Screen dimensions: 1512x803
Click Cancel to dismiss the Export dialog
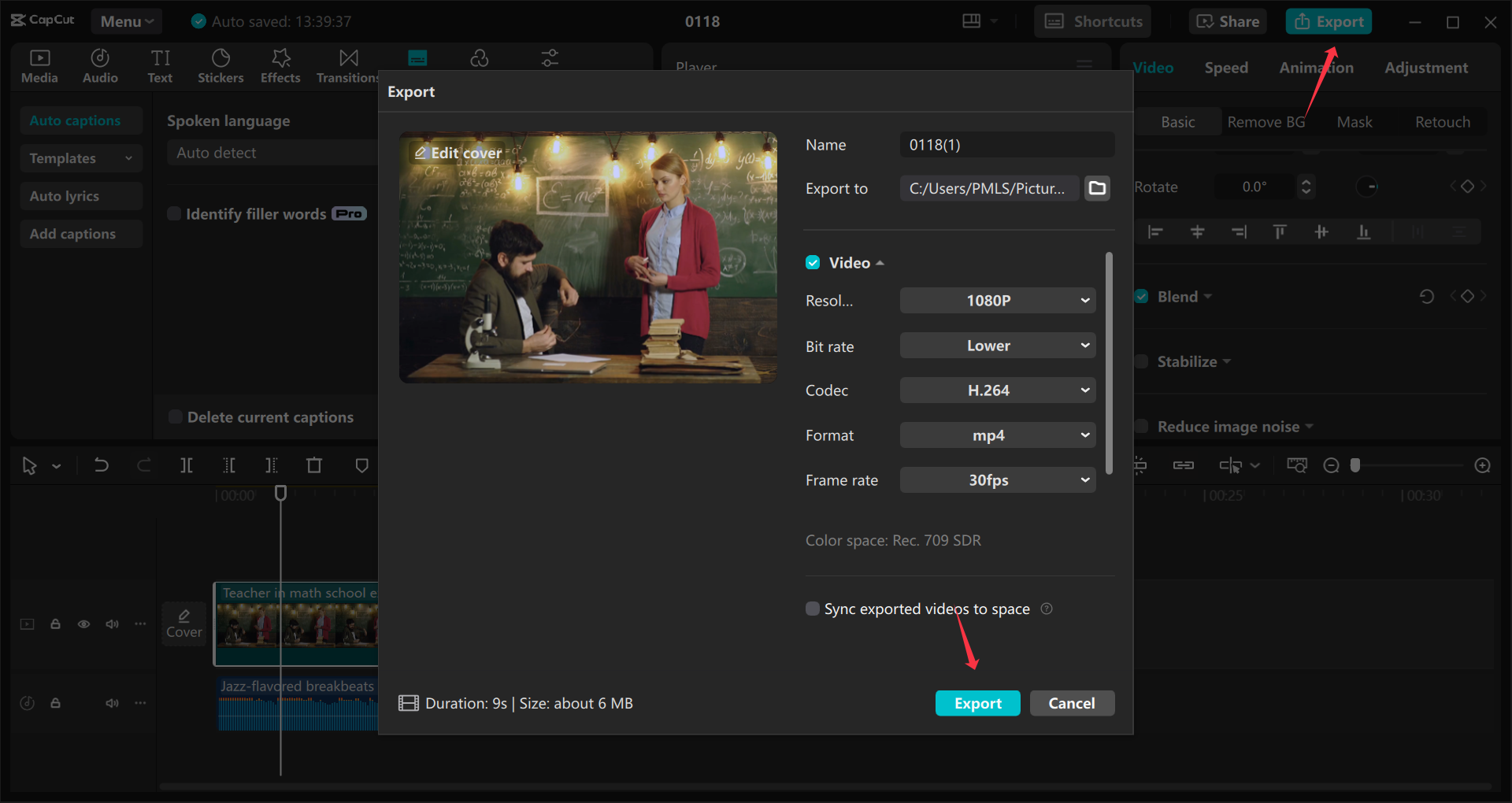pyautogui.click(x=1072, y=703)
